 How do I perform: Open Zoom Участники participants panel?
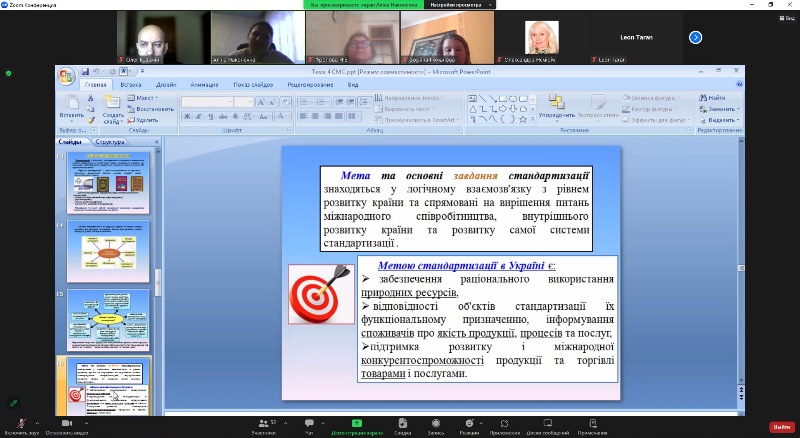(264, 424)
